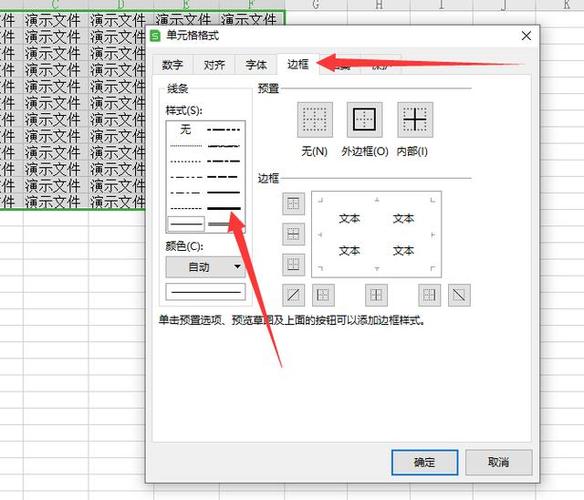Close the 单元格格式 dialog
The height and width of the screenshot is (500, 584).
[x=526, y=36]
